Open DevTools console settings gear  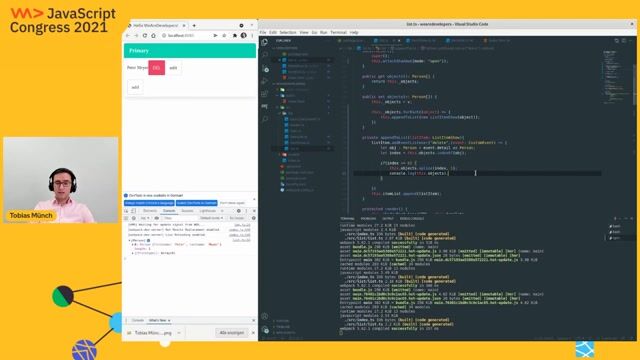pyautogui.click(x=253, y=218)
